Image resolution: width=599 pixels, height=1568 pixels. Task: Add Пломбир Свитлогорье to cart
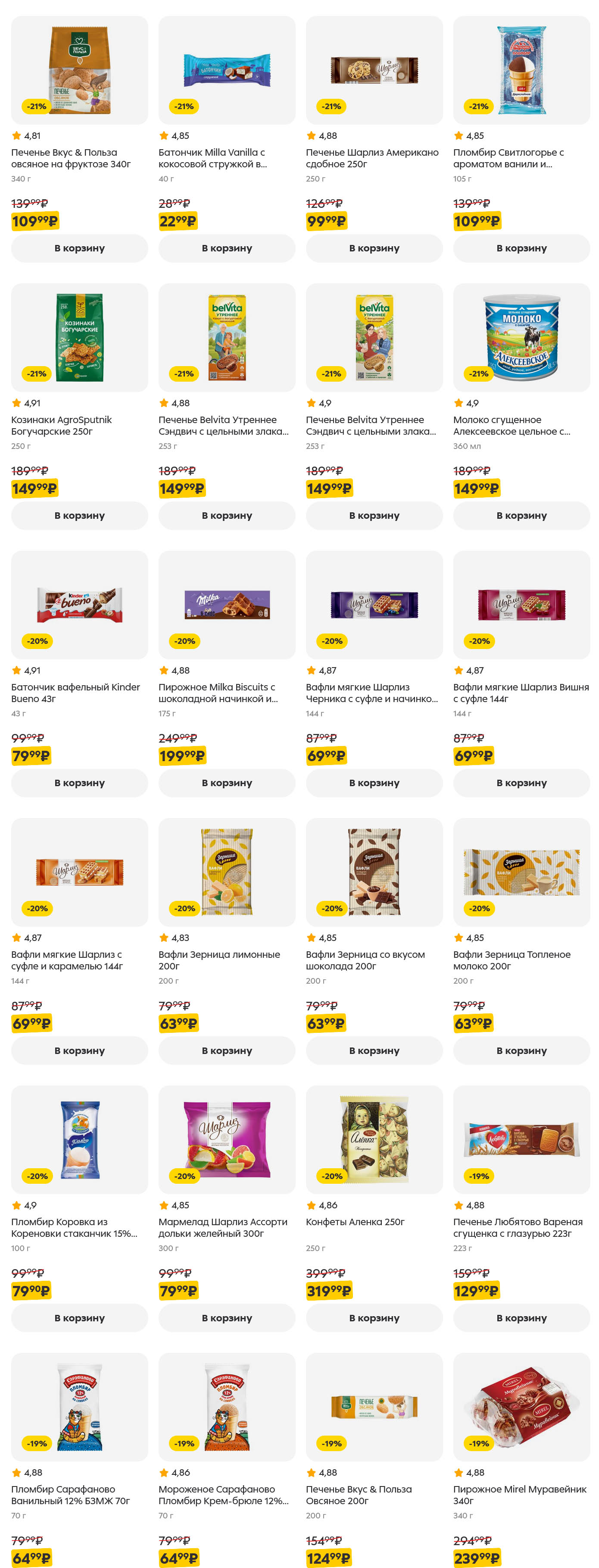tap(521, 248)
